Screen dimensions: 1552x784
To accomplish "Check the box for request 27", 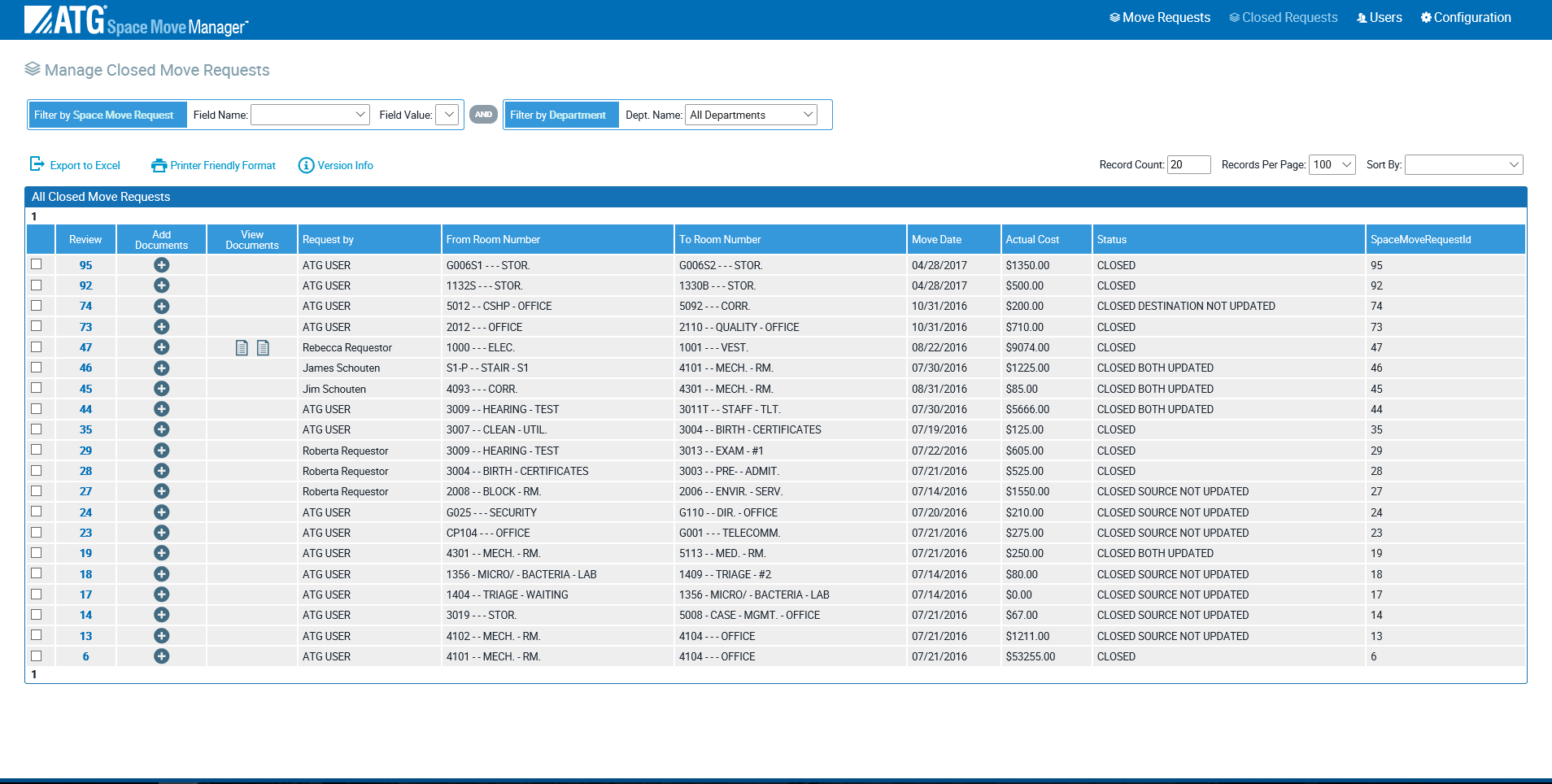I will coord(37,490).
